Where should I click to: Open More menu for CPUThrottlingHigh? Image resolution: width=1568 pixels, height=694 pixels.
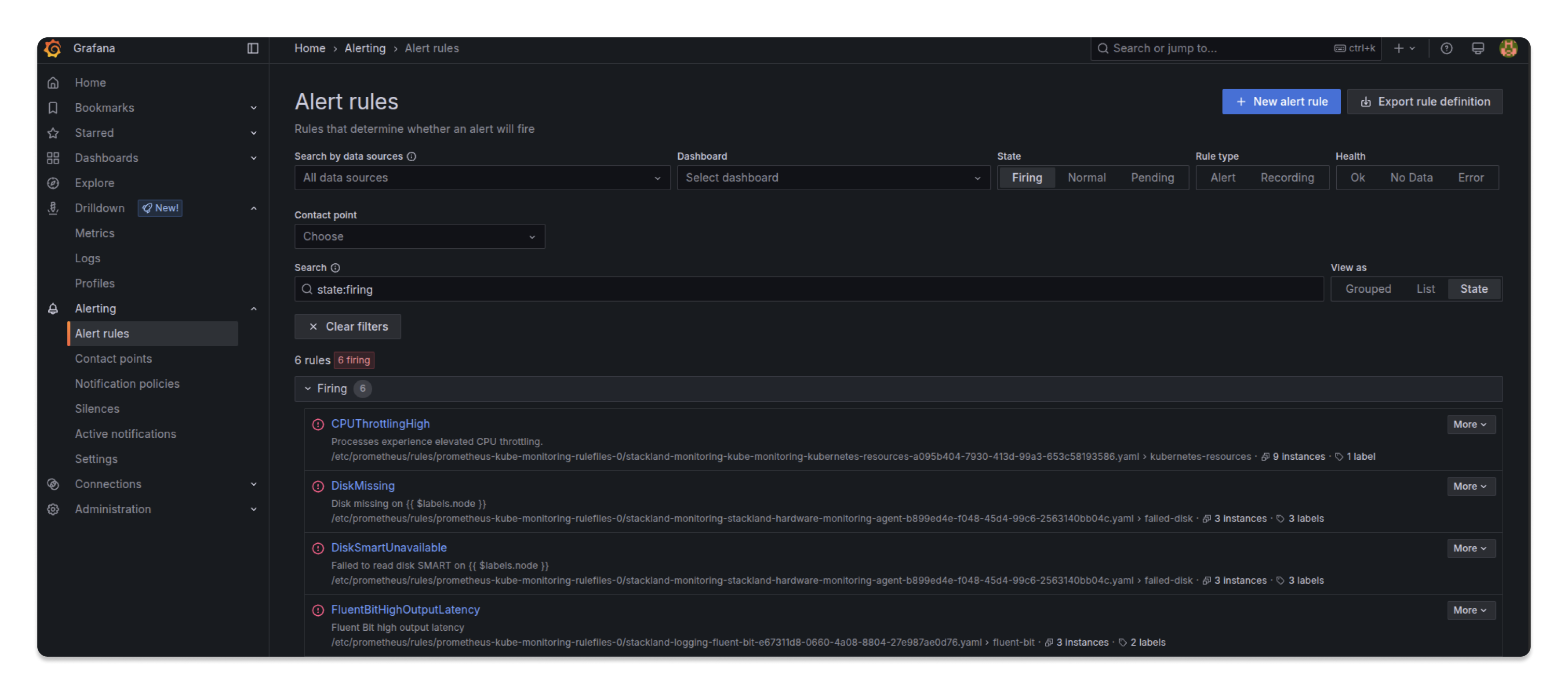click(x=1471, y=424)
